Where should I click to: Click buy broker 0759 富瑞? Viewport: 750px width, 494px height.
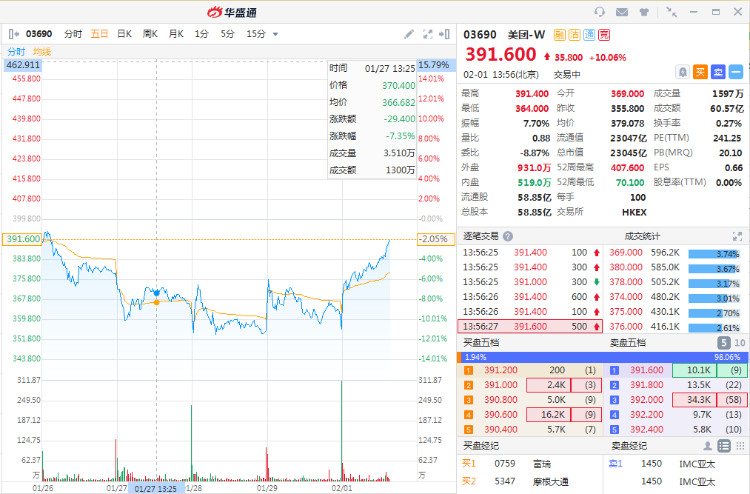coord(529,464)
